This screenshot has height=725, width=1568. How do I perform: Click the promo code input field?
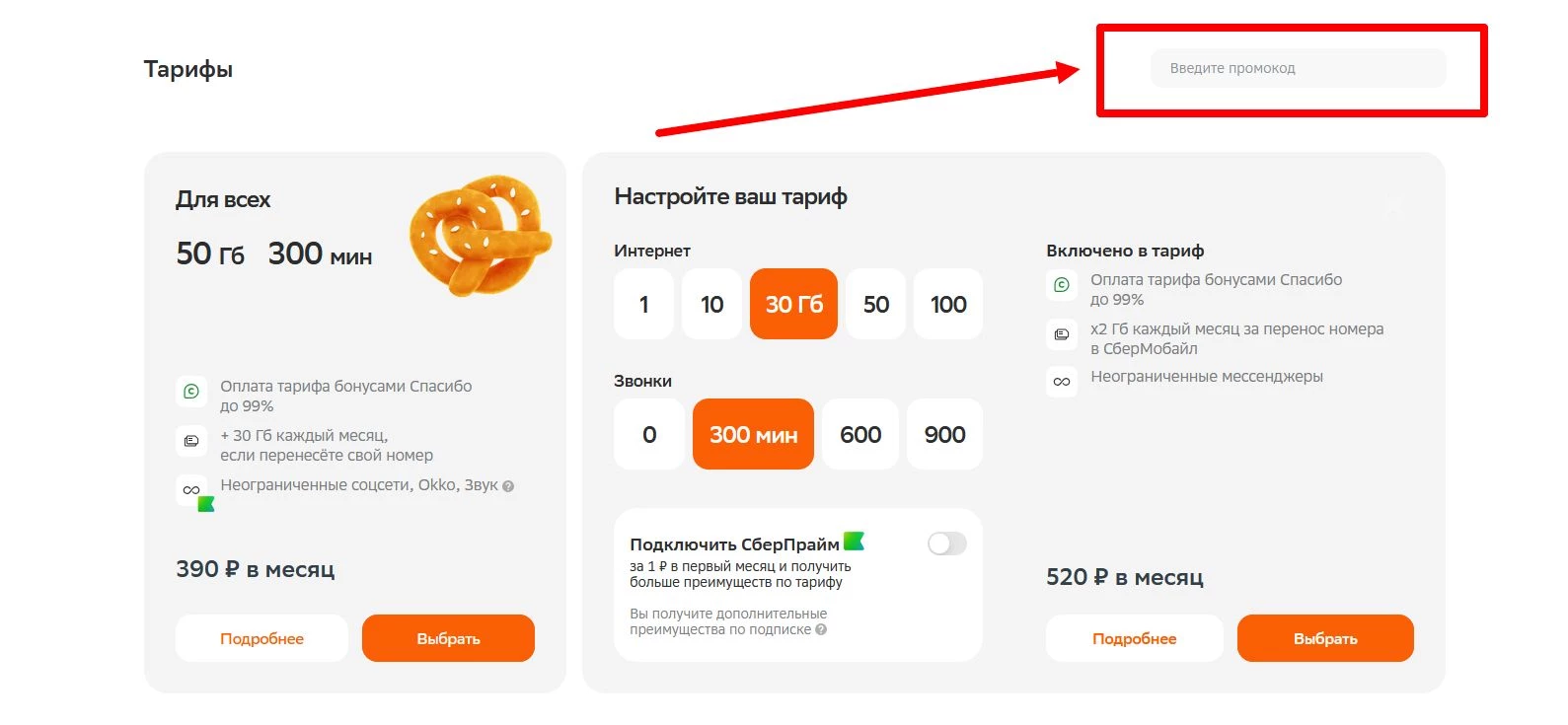pos(1297,68)
